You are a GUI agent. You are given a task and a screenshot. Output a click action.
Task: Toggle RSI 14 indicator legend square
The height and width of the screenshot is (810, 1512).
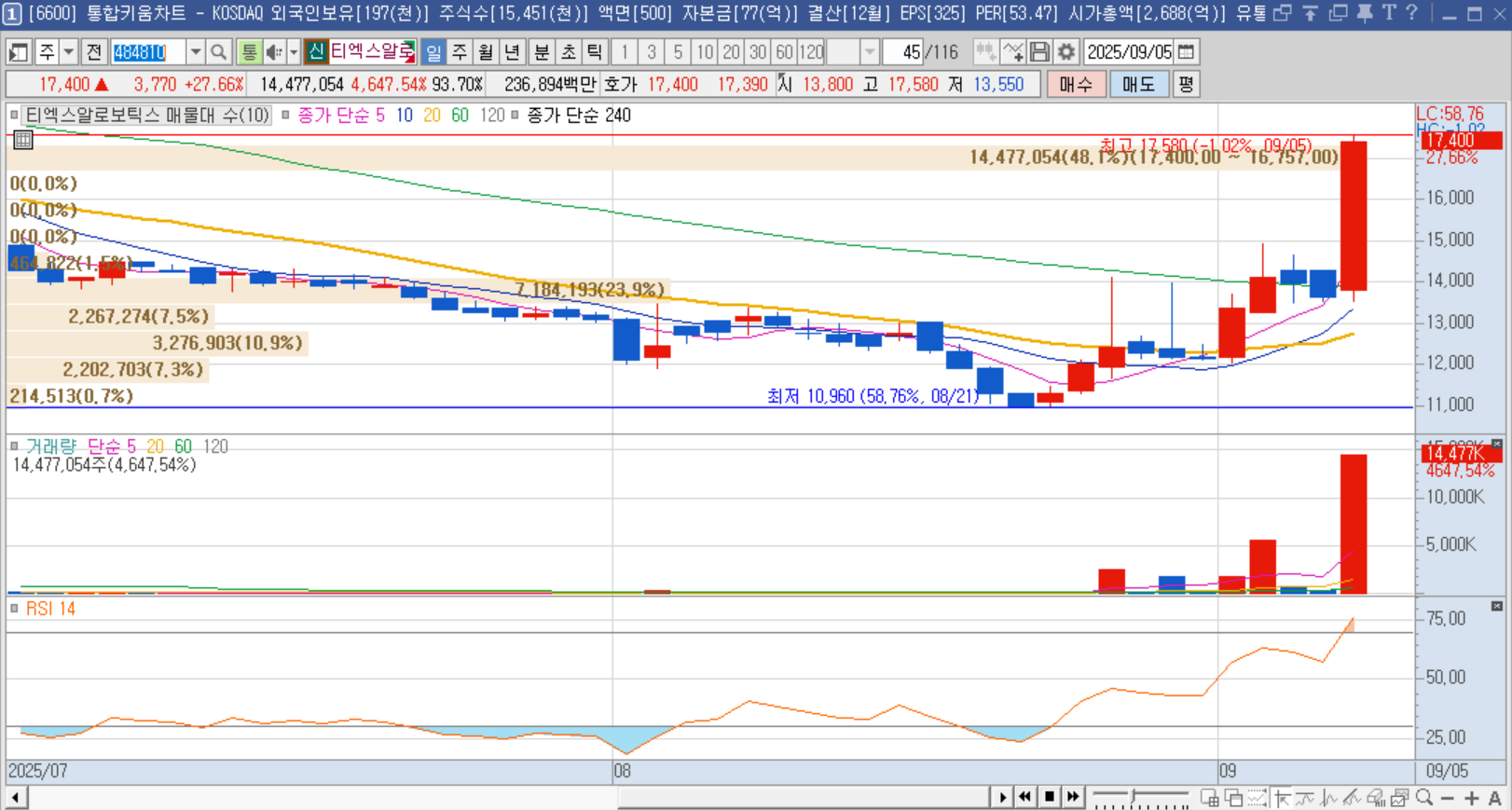pyautogui.click(x=14, y=609)
